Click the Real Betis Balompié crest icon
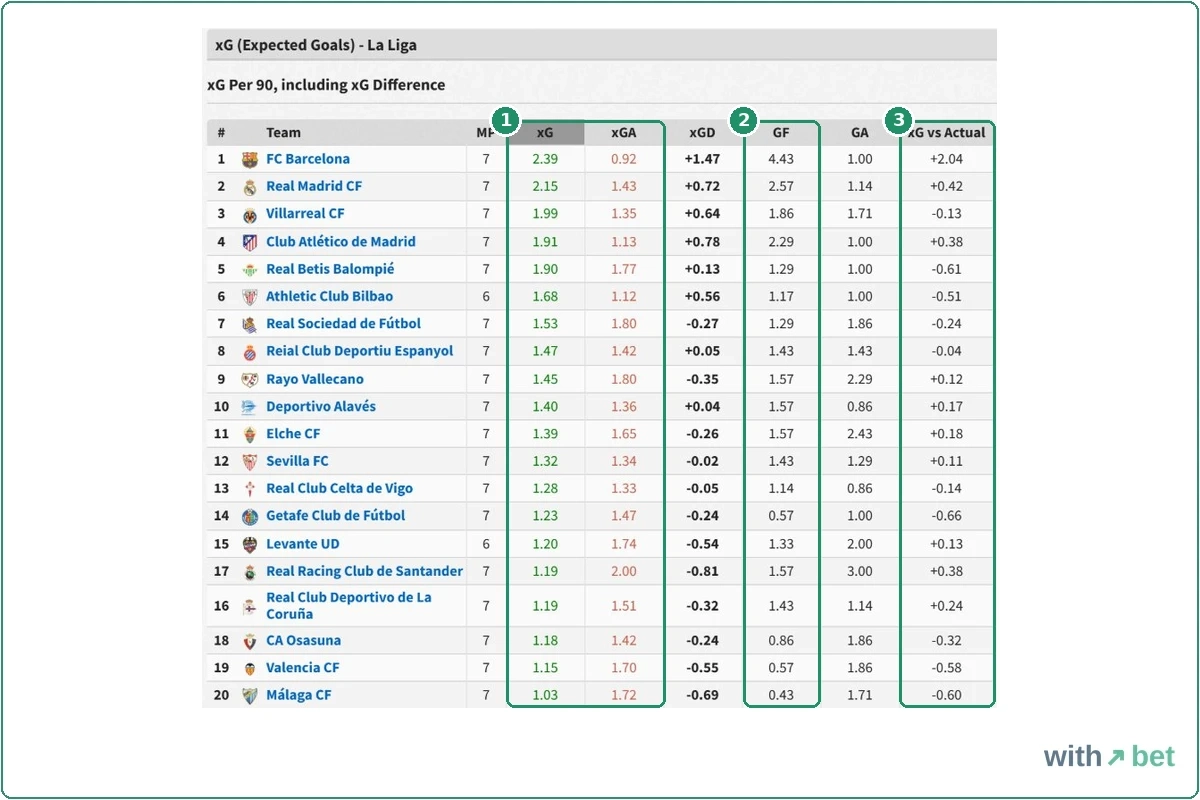1200x800 pixels. [250, 269]
